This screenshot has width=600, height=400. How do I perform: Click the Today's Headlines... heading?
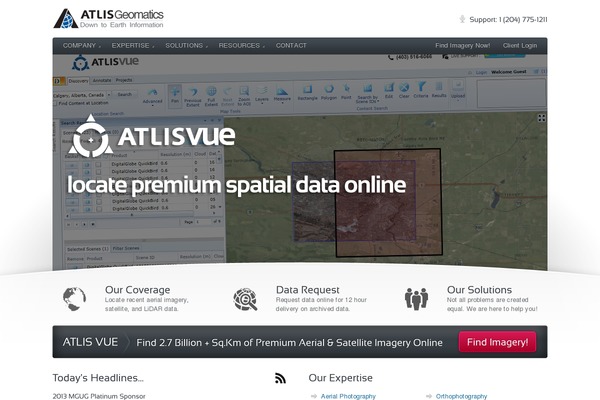coord(98,378)
